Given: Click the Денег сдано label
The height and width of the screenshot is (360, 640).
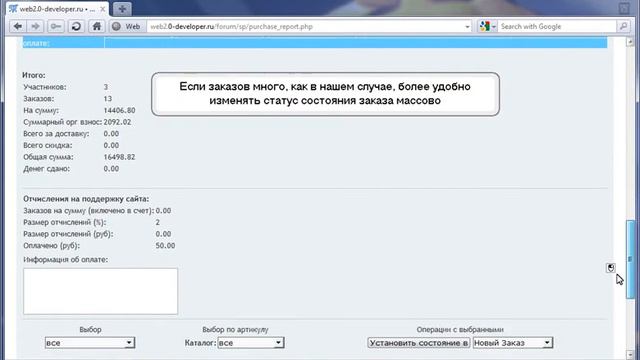Looking at the screenshot, I should [x=47, y=169].
